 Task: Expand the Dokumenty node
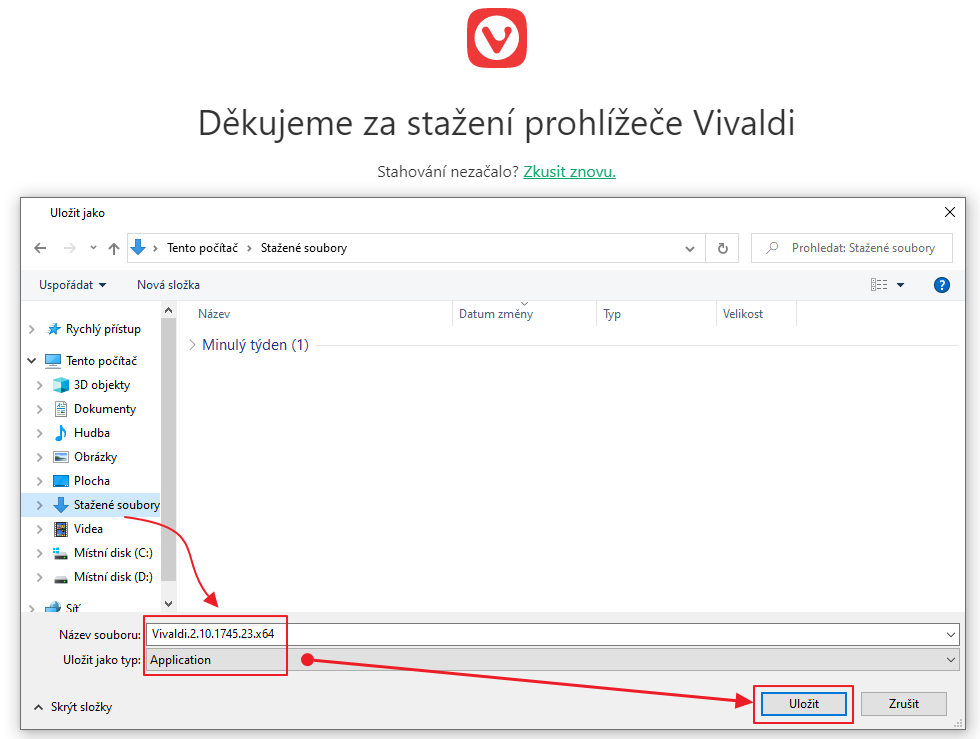click(40, 410)
